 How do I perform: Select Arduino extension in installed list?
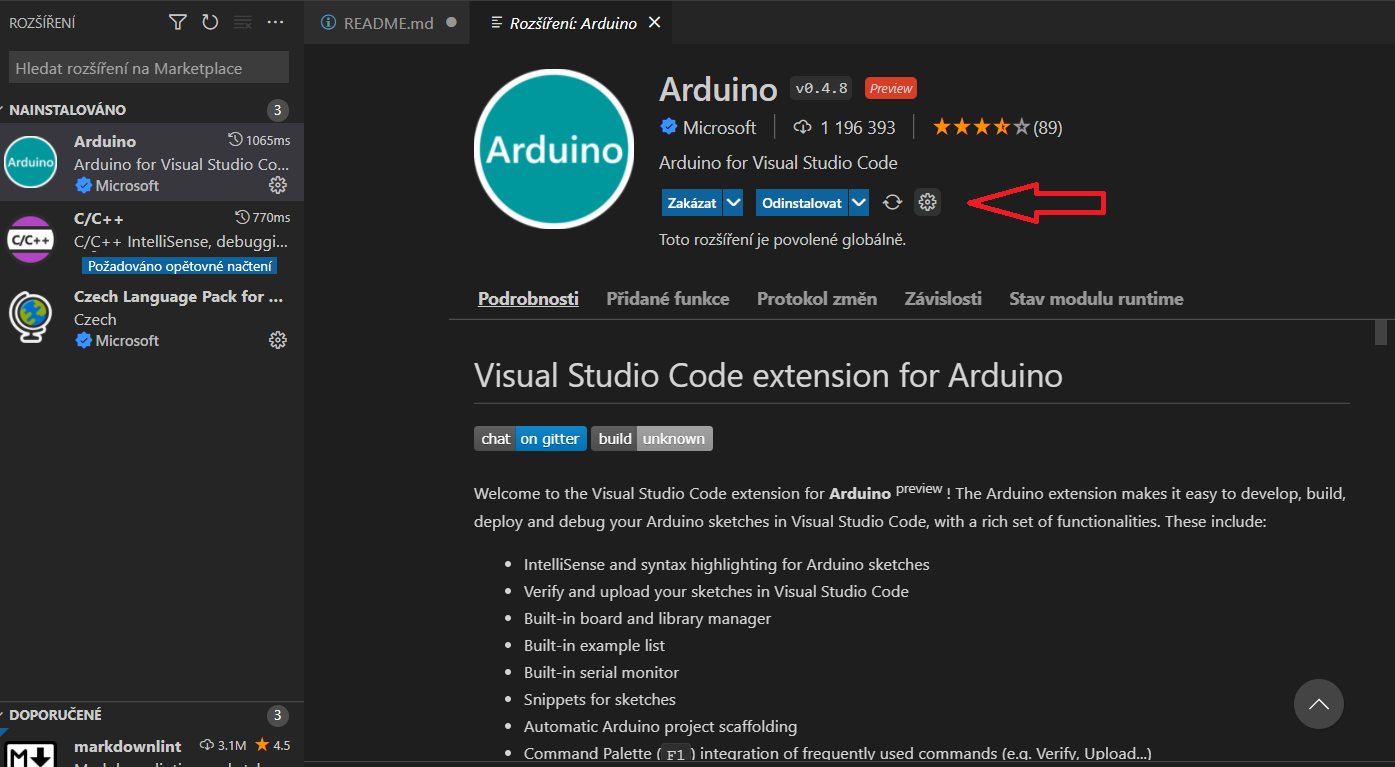click(152, 162)
